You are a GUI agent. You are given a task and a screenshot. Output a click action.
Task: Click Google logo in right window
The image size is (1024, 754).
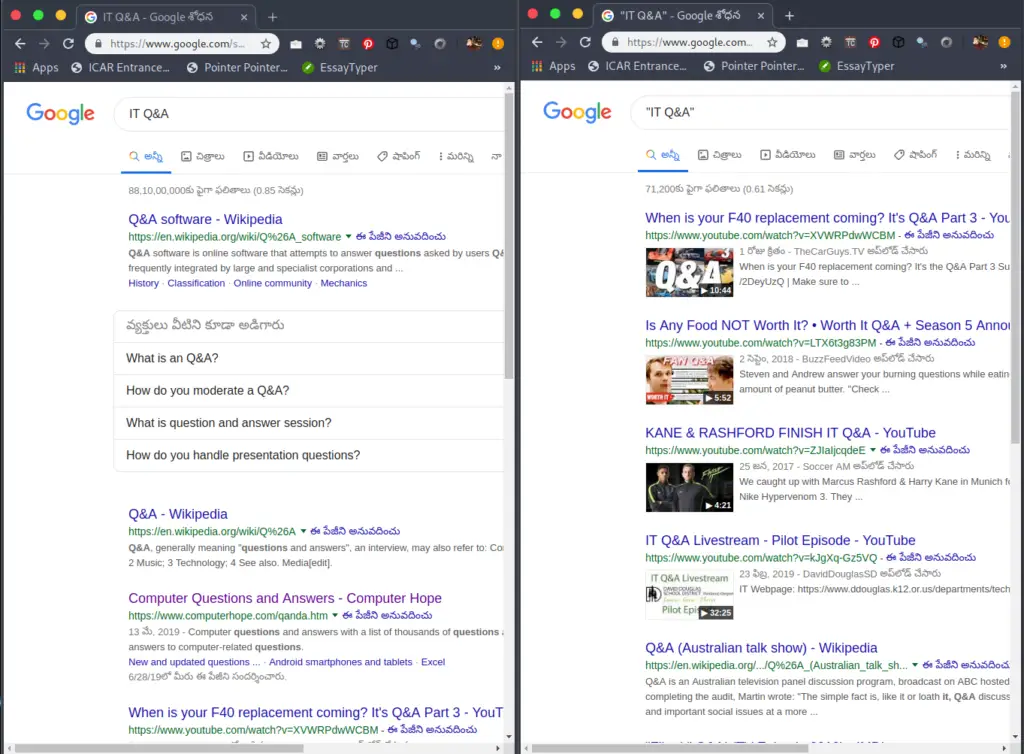click(x=577, y=112)
